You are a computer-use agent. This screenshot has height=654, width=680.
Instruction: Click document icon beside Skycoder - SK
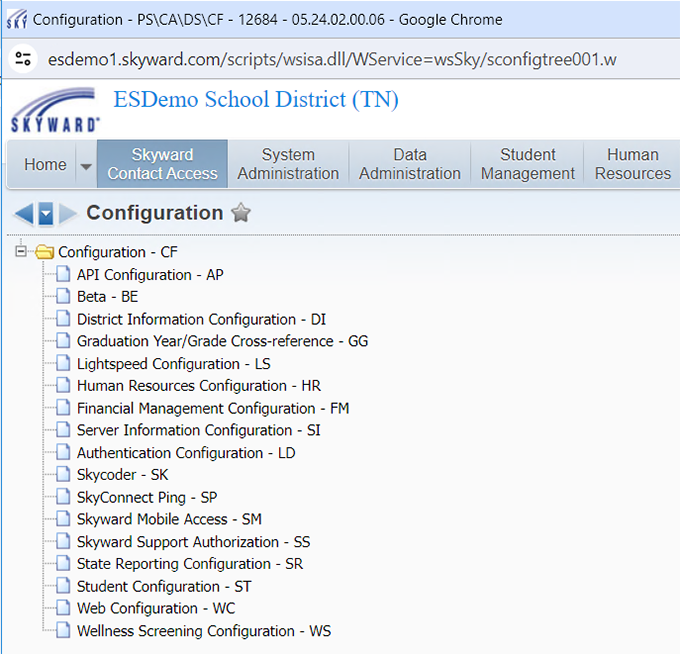pyautogui.click(x=63, y=474)
